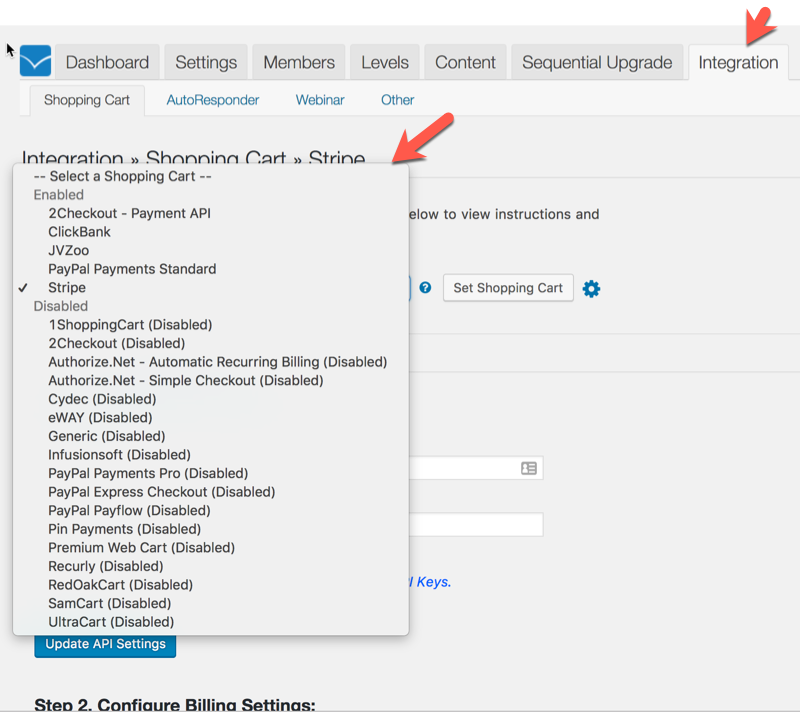Switch to the Settings tab
This screenshot has width=800, height=712.
click(206, 62)
